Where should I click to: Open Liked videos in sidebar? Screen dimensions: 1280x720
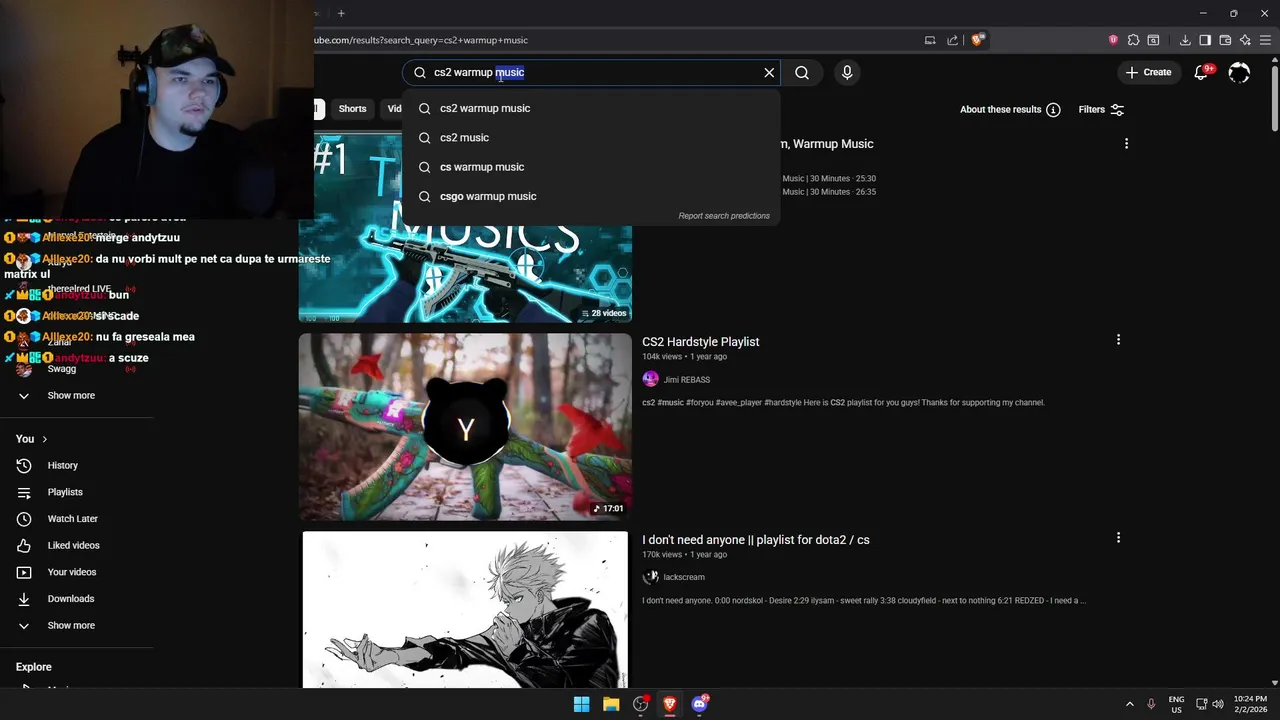point(73,545)
